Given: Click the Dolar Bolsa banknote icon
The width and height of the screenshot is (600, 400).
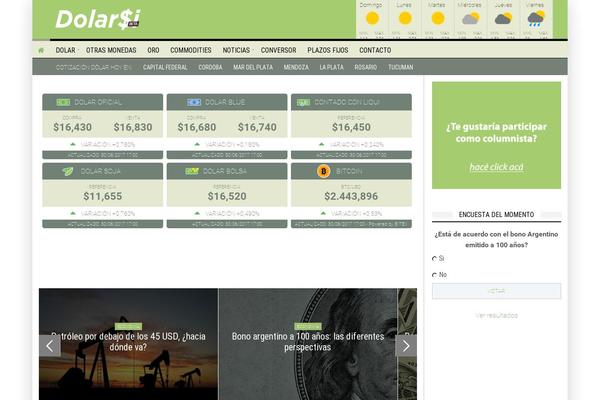Looking at the screenshot, I should (x=192, y=171).
